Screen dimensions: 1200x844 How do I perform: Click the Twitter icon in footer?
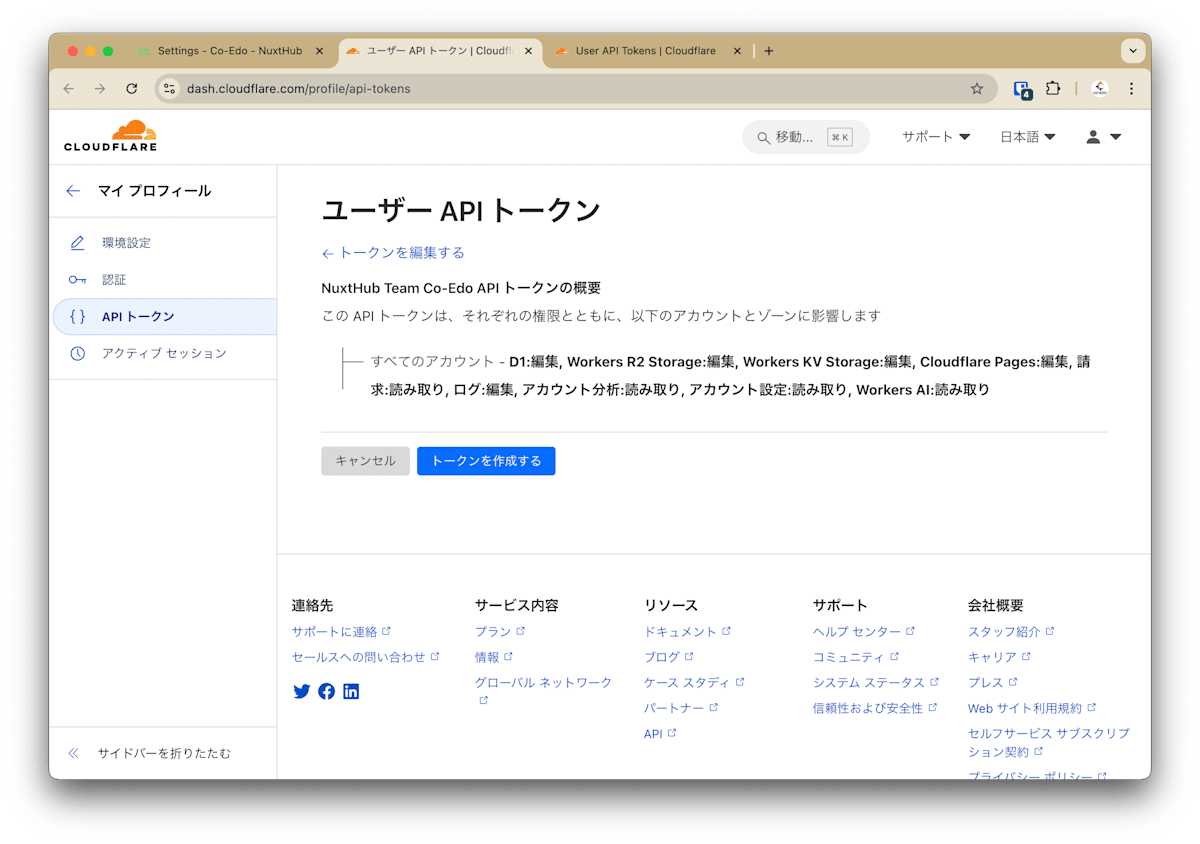pos(302,691)
